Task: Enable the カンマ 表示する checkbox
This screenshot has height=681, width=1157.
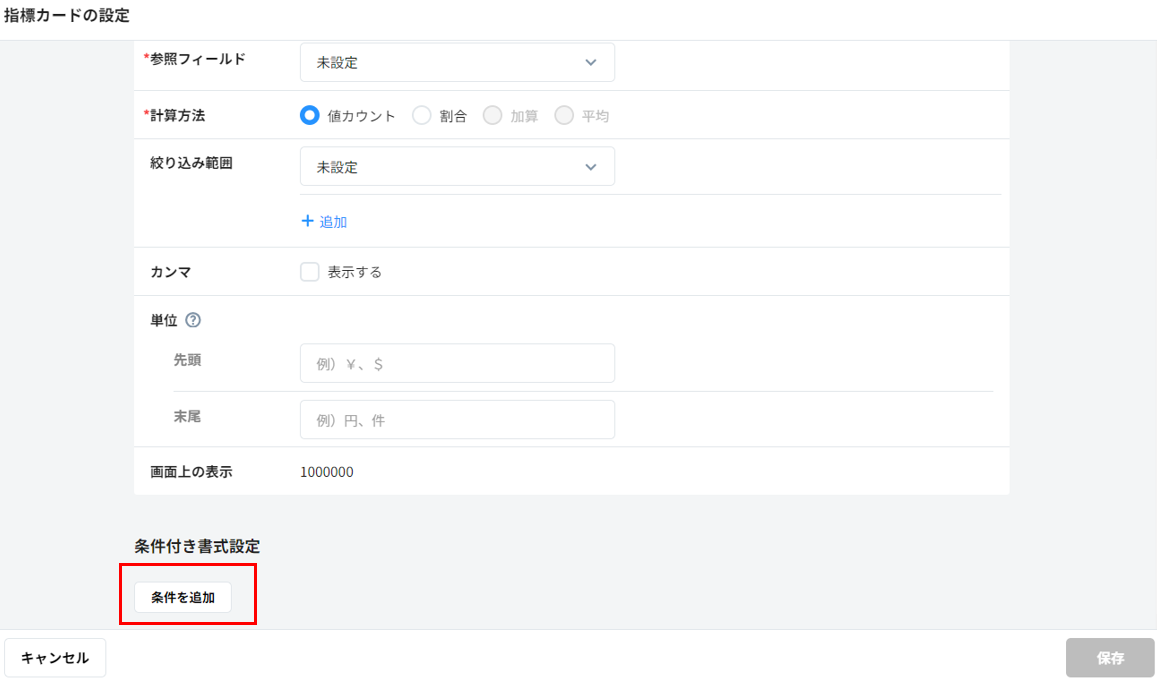Action: pyautogui.click(x=310, y=272)
